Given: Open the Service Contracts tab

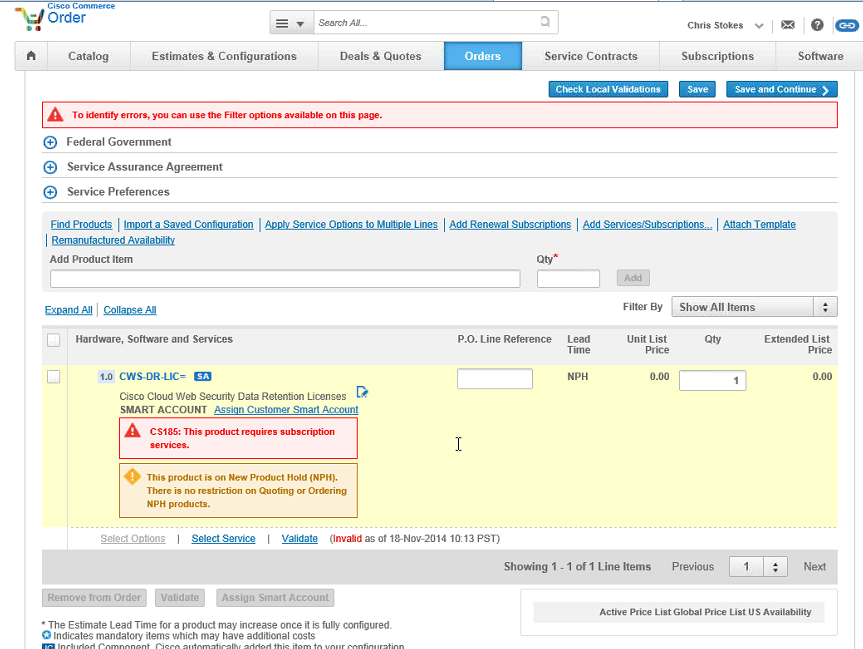Looking at the screenshot, I should click(591, 56).
